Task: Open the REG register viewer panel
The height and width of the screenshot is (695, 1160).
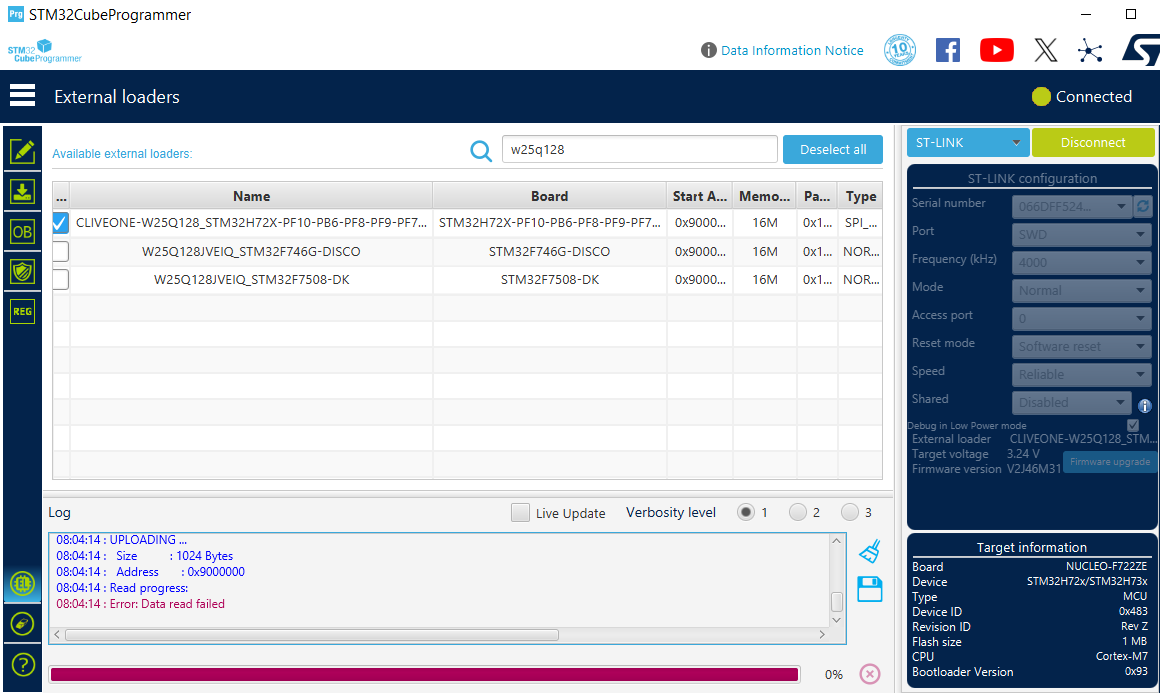Action: [x=22, y=311]
